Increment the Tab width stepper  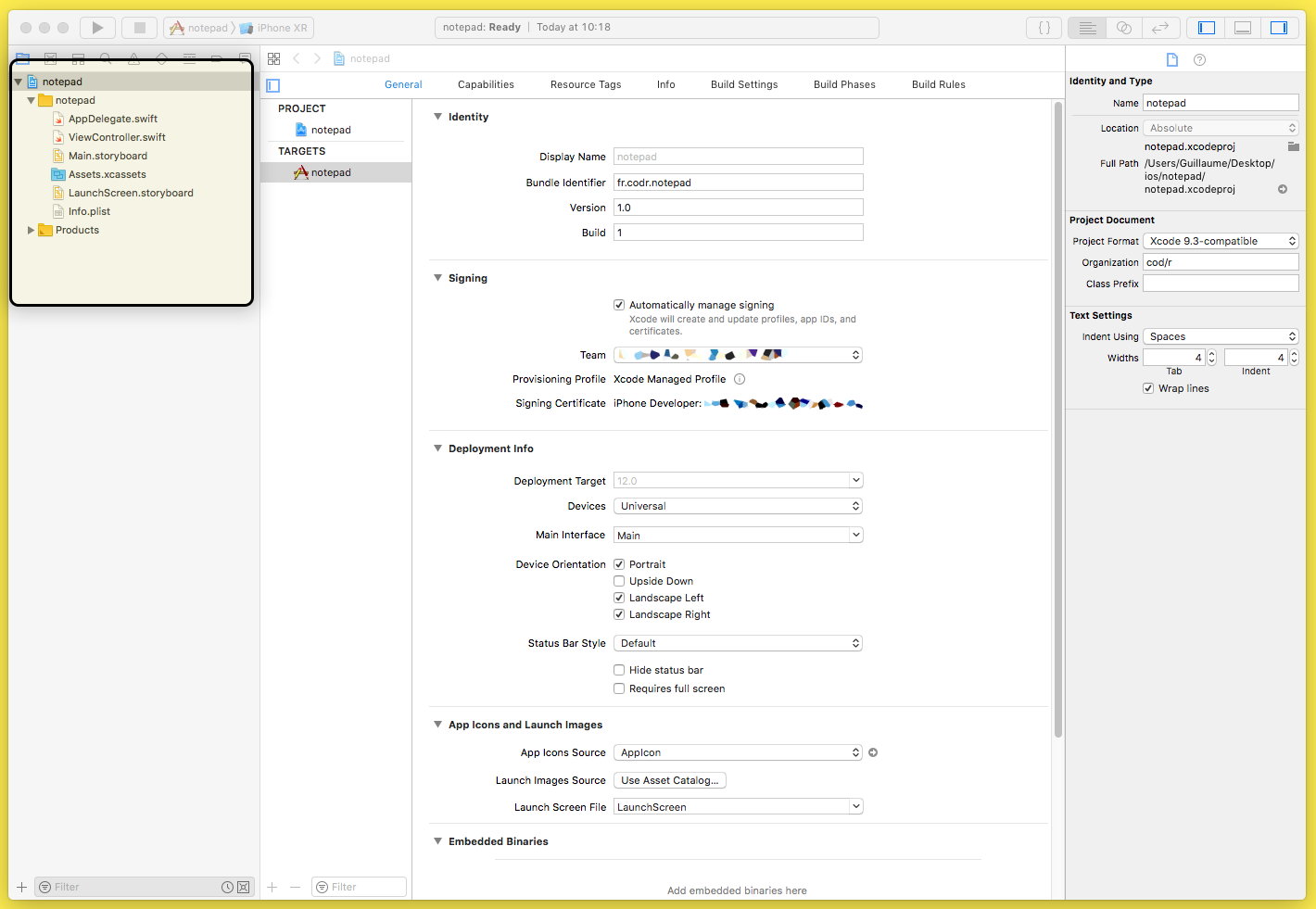pyautogui.click(x=1211, y=354)
